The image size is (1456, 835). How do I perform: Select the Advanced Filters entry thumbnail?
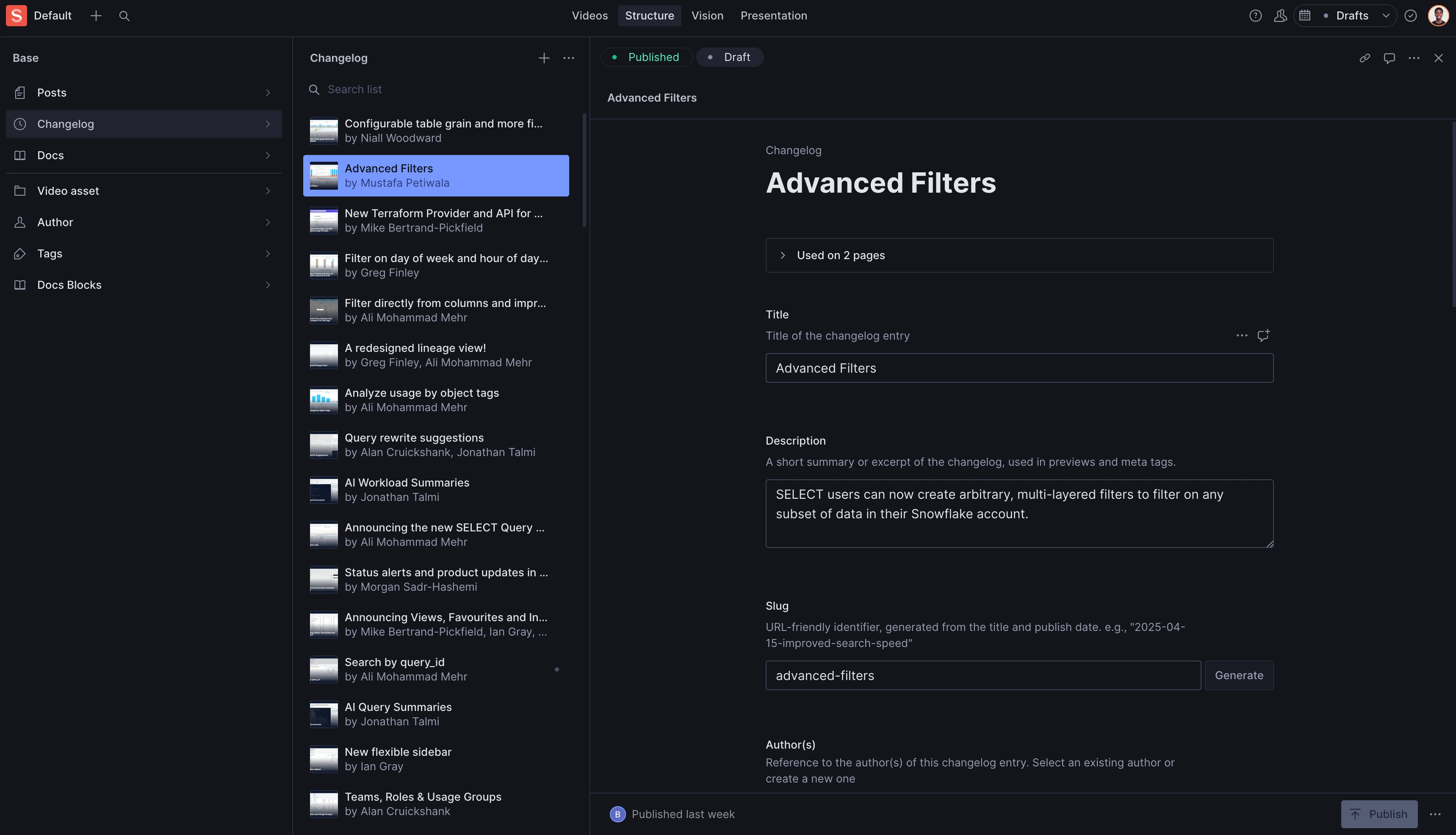pyautogui.click(x=324, y=175)
